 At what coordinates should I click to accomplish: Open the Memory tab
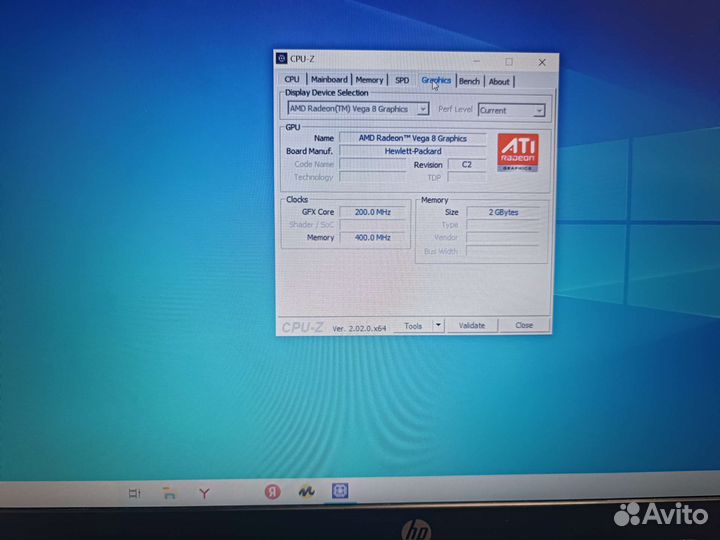[x=369, y=80]
